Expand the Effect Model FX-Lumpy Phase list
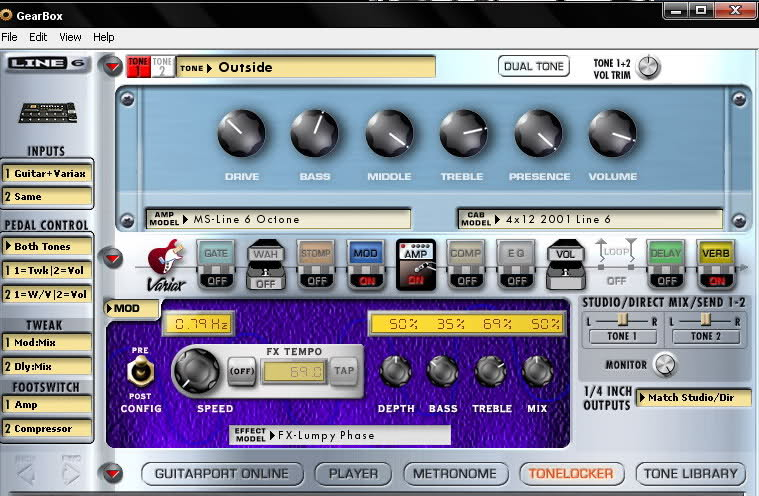This screenshot has width=759, height=496. click(338, 436)
